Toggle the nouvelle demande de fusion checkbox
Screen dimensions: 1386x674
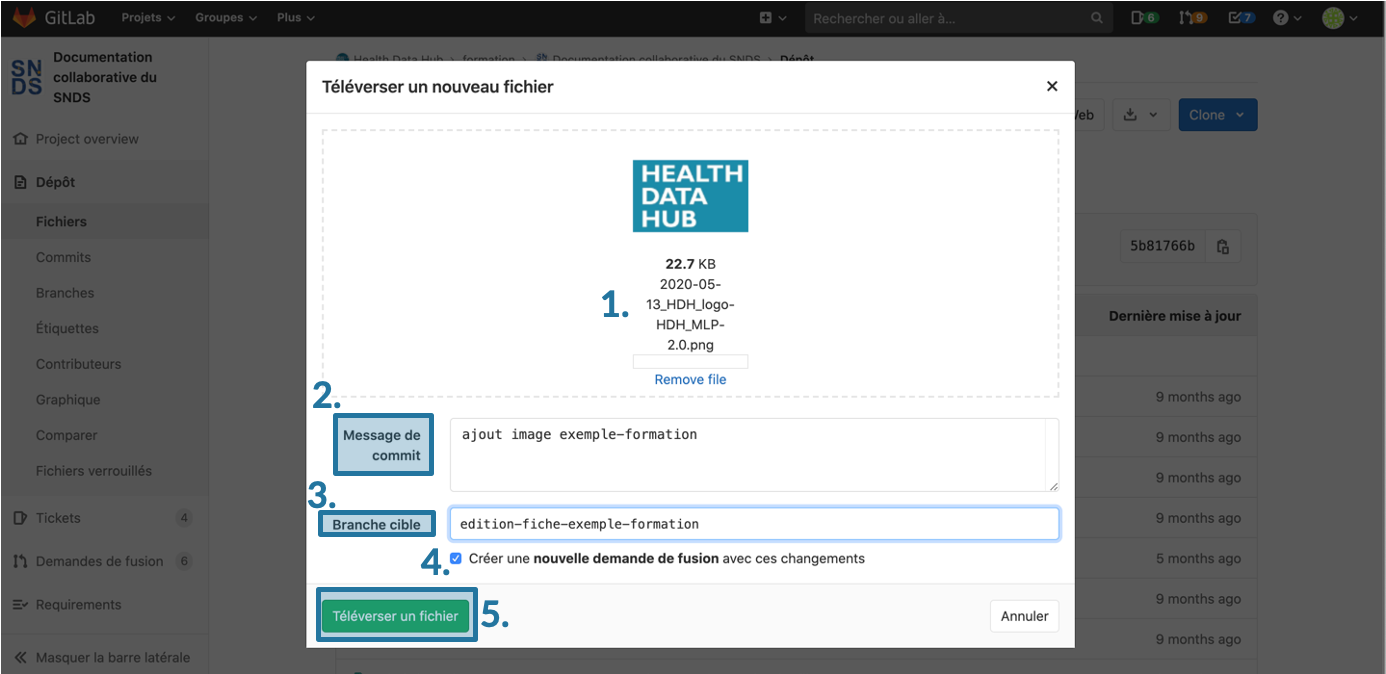point(456,558)
